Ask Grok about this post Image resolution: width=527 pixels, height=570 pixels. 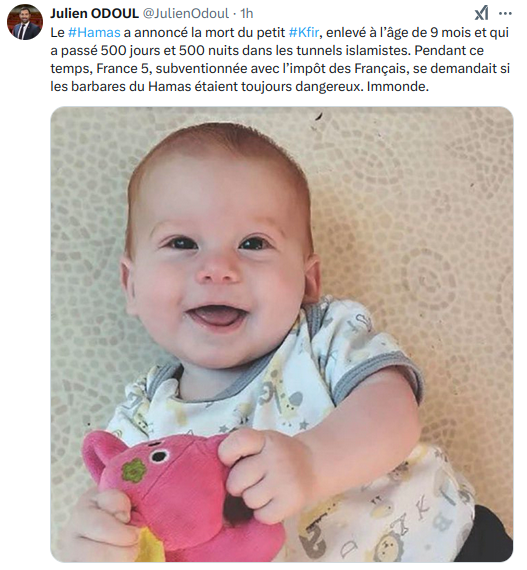pos(482,14)
